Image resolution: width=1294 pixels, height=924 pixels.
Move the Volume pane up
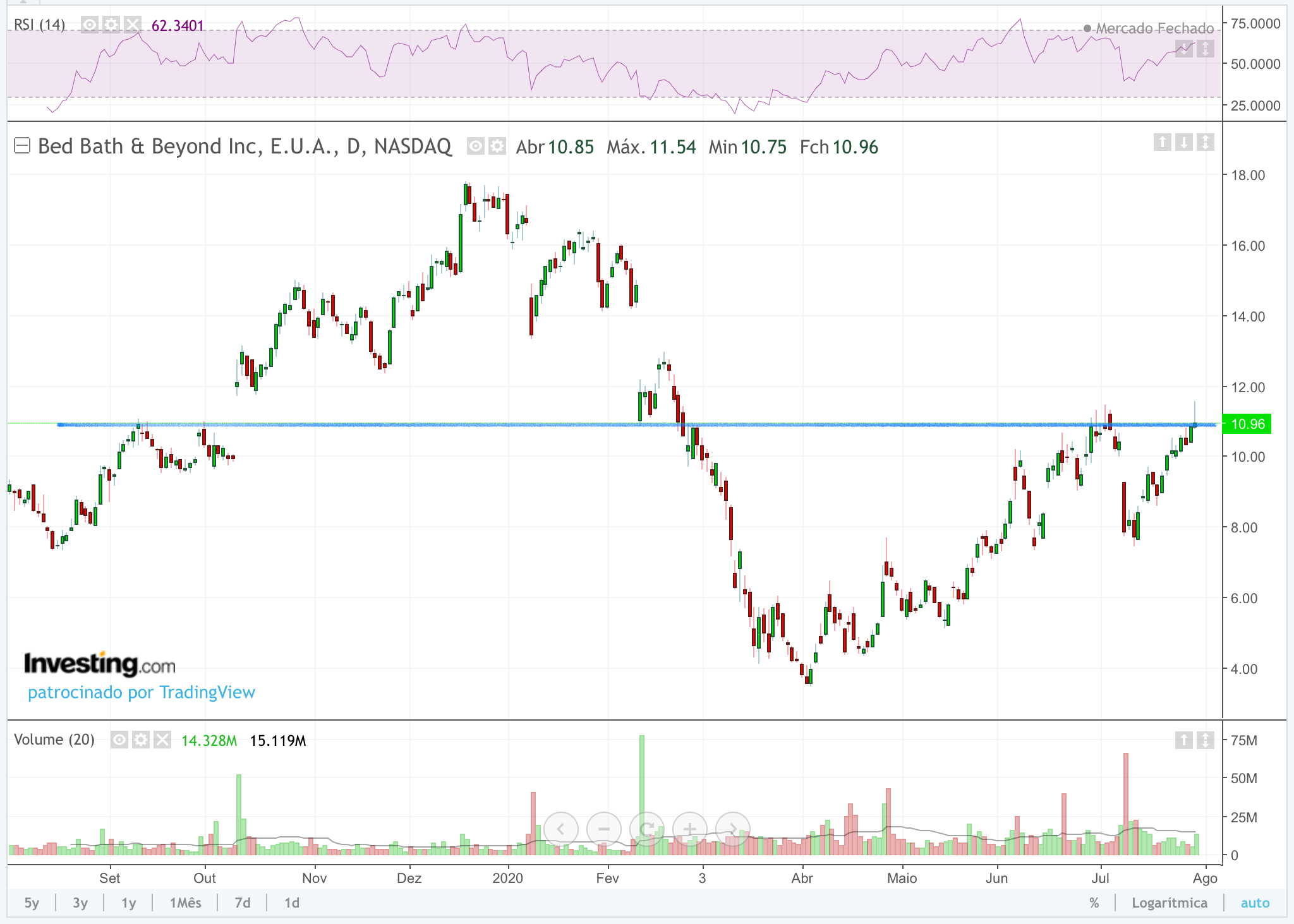point(1184,740)
